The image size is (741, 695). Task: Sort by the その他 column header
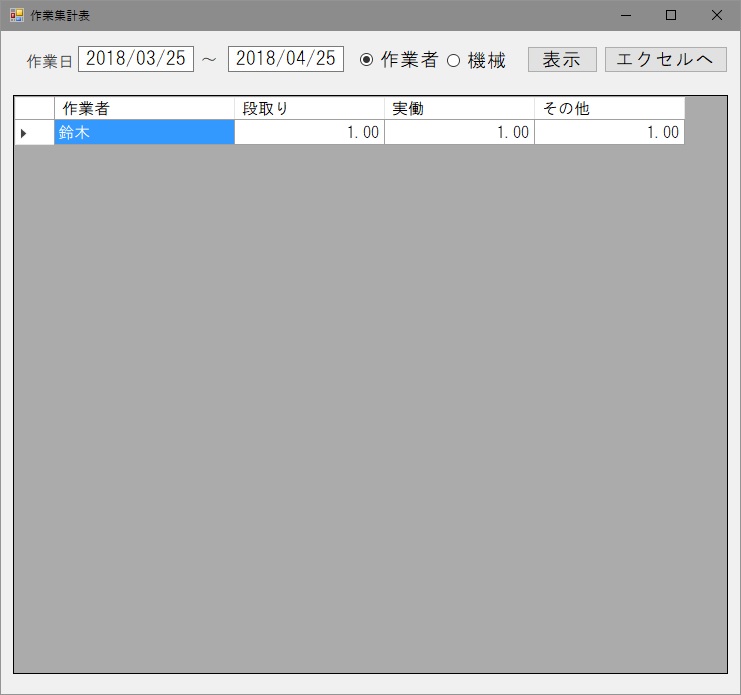click(x=609, y=108)
